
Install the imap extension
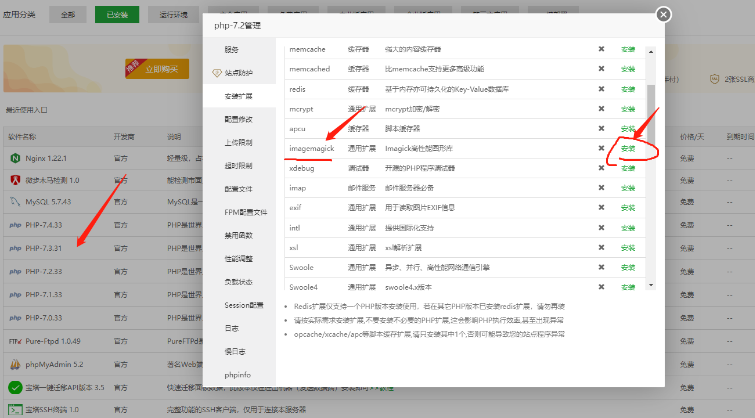point(628,188)
